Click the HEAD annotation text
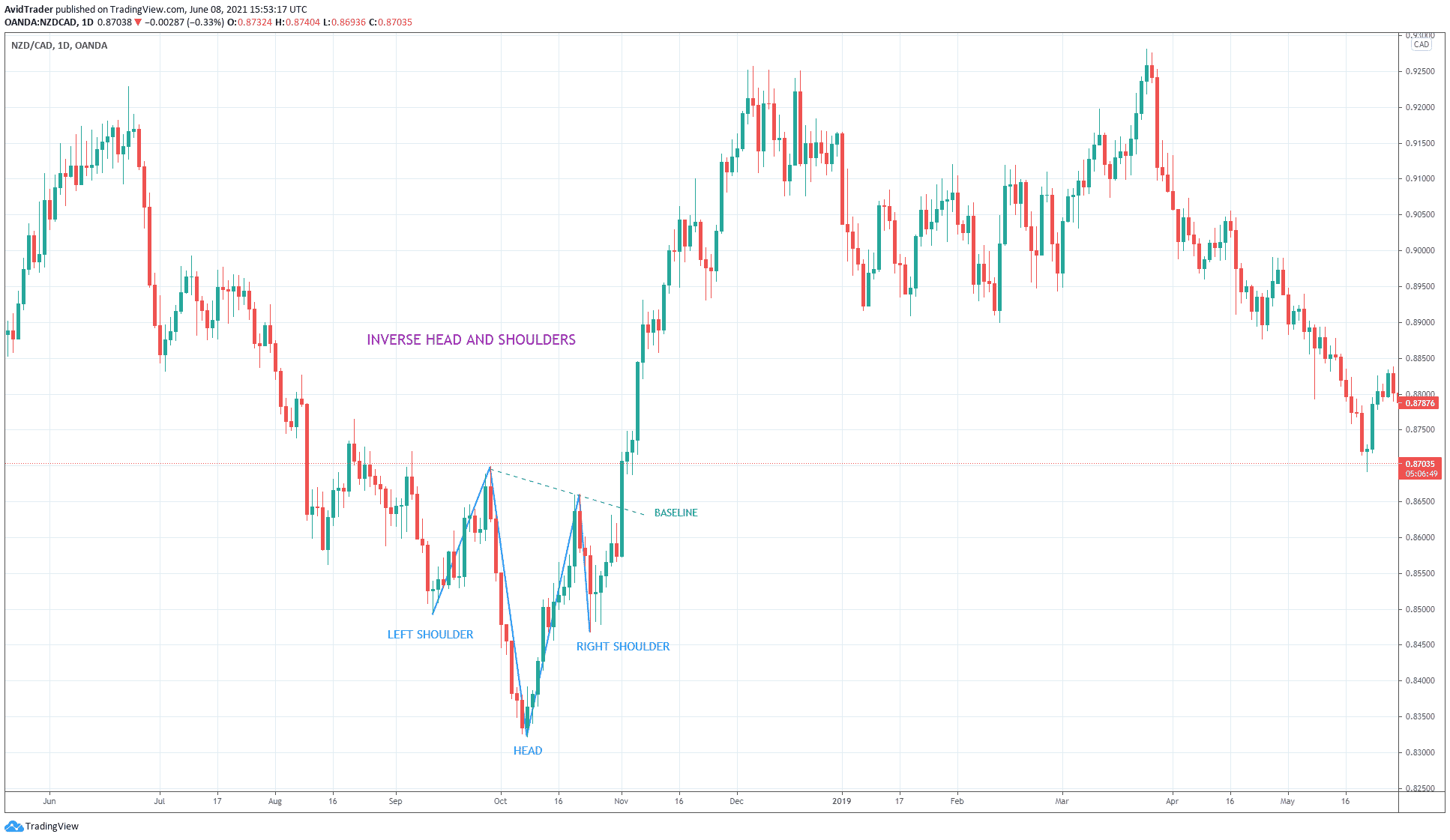This screenshot has width=1450, height=840. [528, 751]
